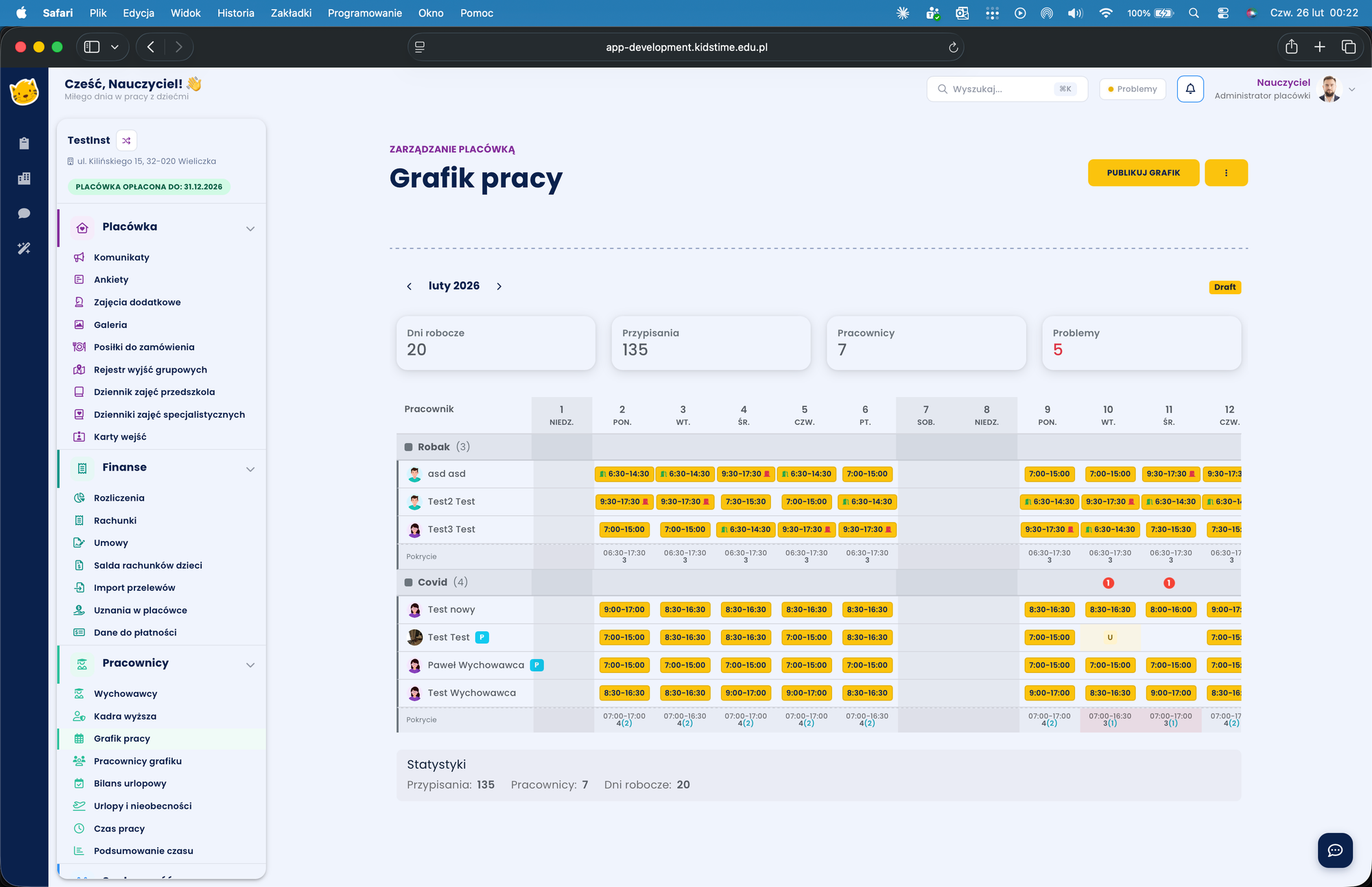Click the kebab menu button beside Publikuj grafik
1372x887 pixels.
(1226, 173)
